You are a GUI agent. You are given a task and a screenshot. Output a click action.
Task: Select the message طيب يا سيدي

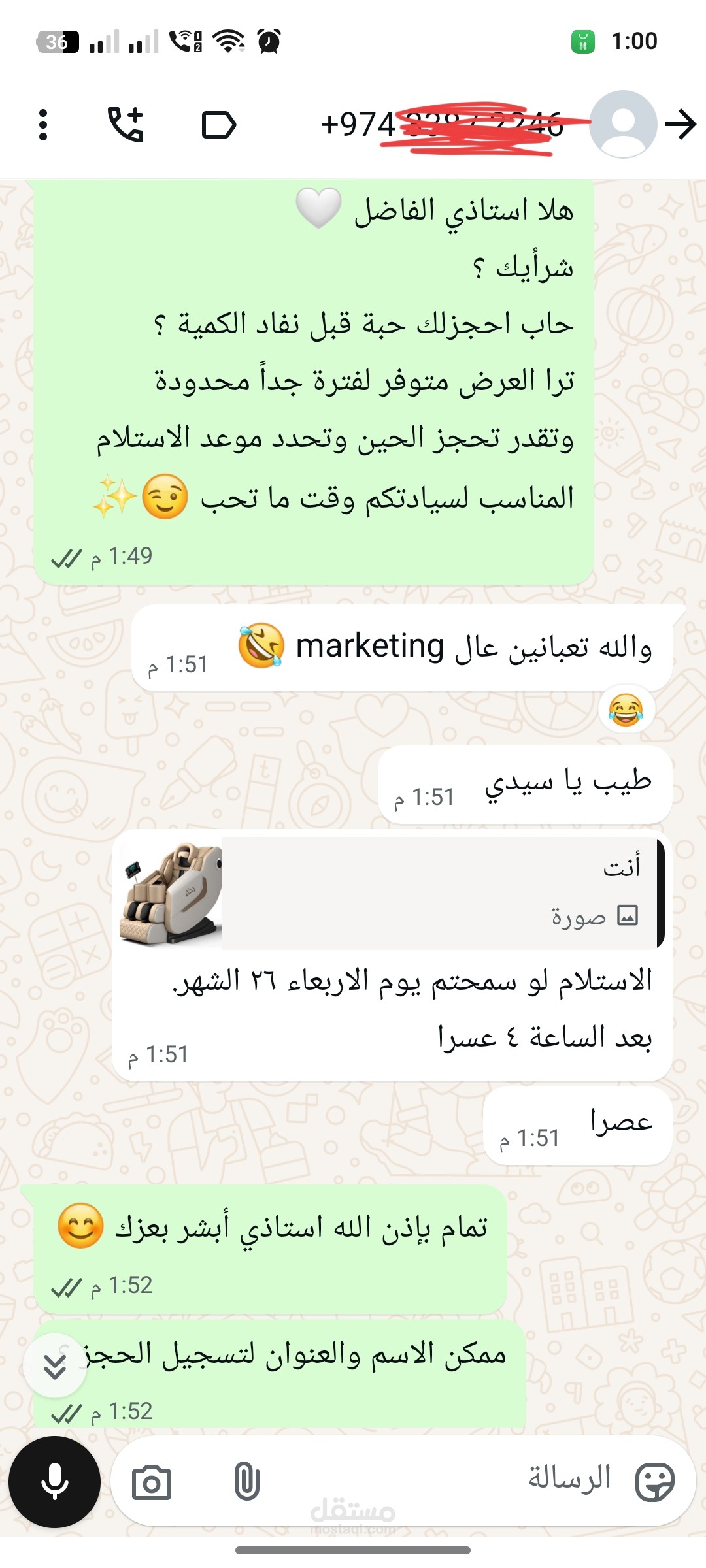[x=525, y=785]
